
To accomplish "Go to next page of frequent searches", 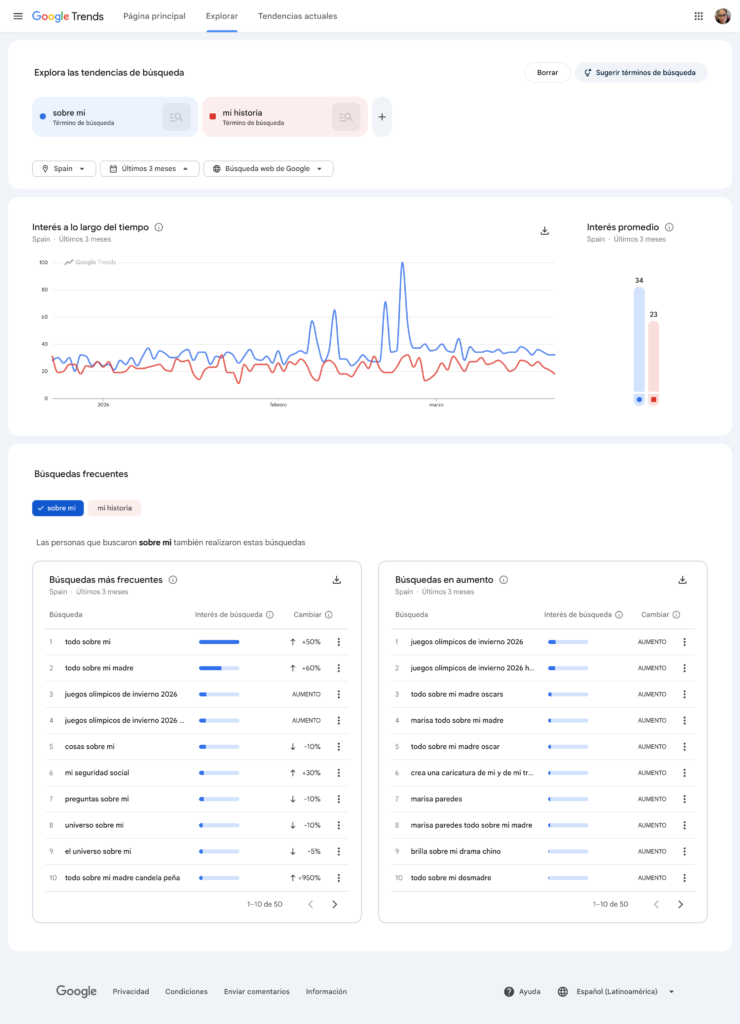I will [335, 904].
